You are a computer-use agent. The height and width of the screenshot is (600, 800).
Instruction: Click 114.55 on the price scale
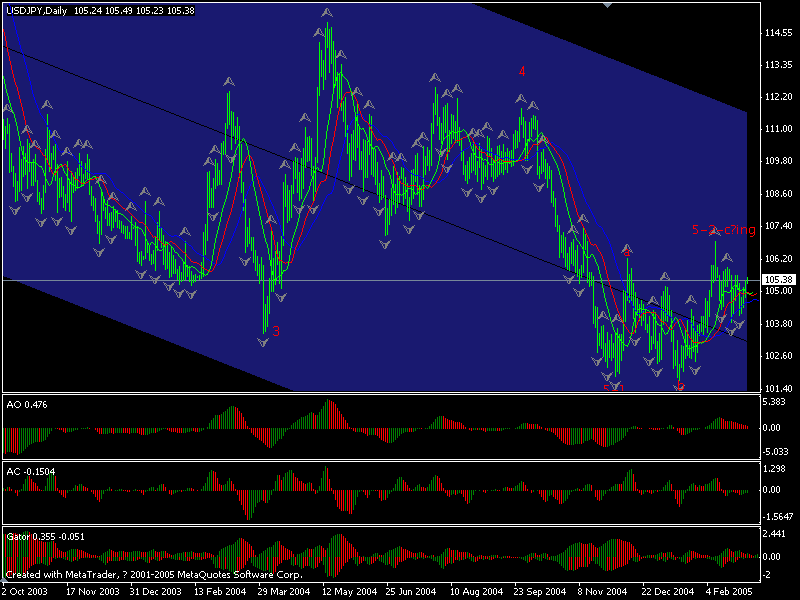pos(777,33)
